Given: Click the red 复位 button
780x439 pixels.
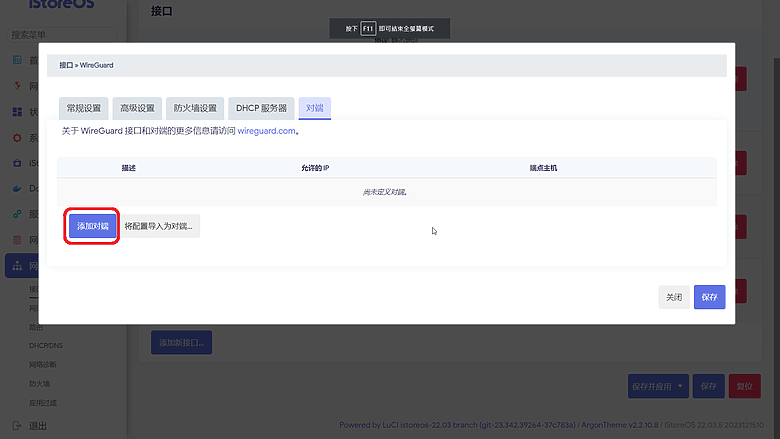Looking at the screenshot, I should click(x=745, y=386).
